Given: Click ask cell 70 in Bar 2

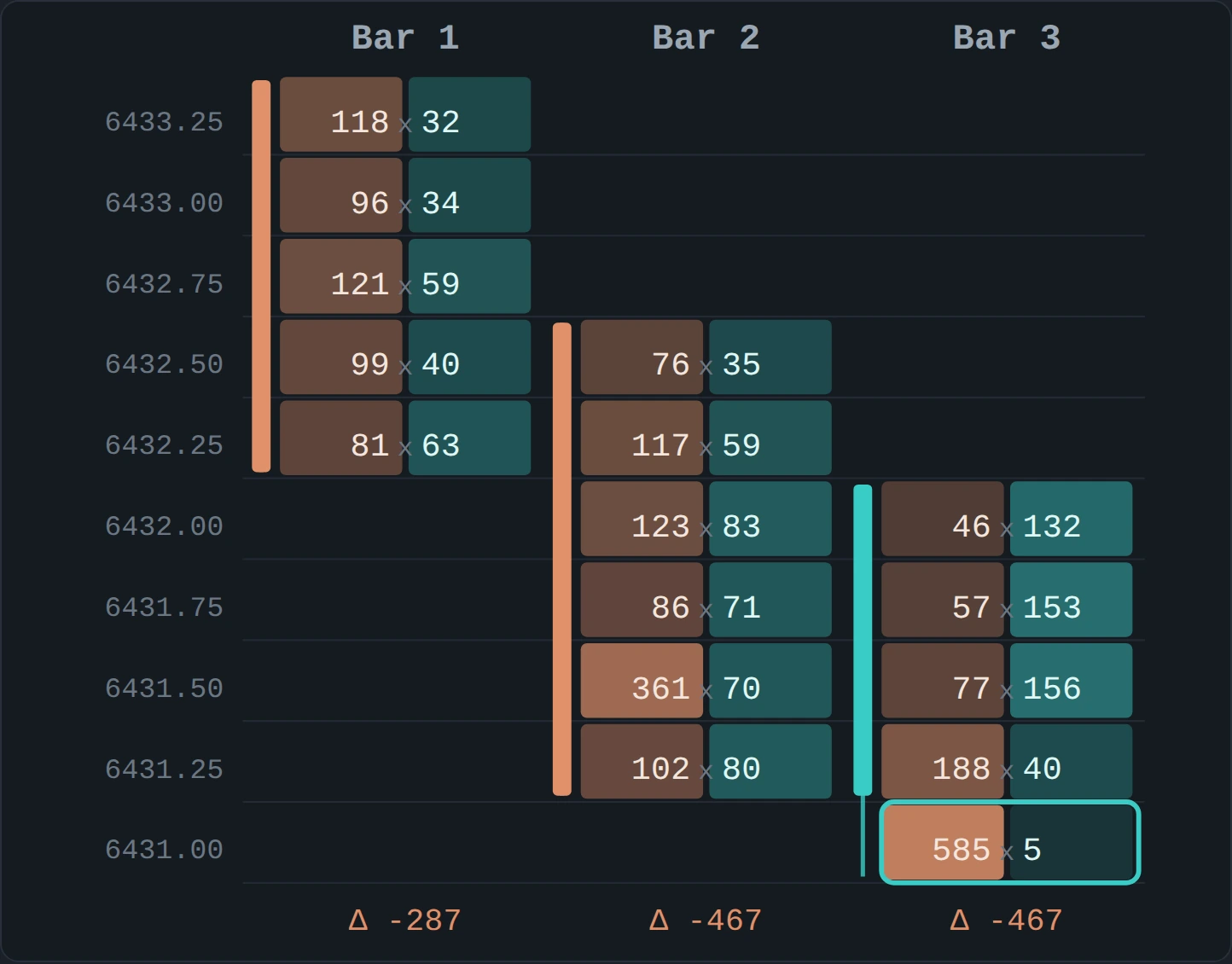Looking at the screenshot, I should 770,681.
